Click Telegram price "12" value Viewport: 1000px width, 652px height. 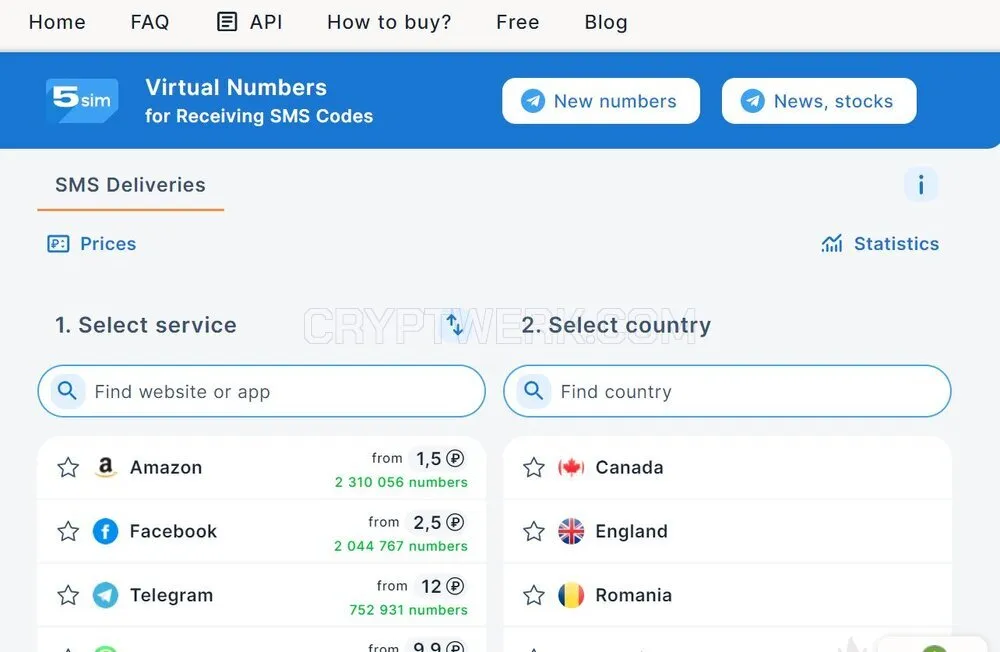point(431,586)
